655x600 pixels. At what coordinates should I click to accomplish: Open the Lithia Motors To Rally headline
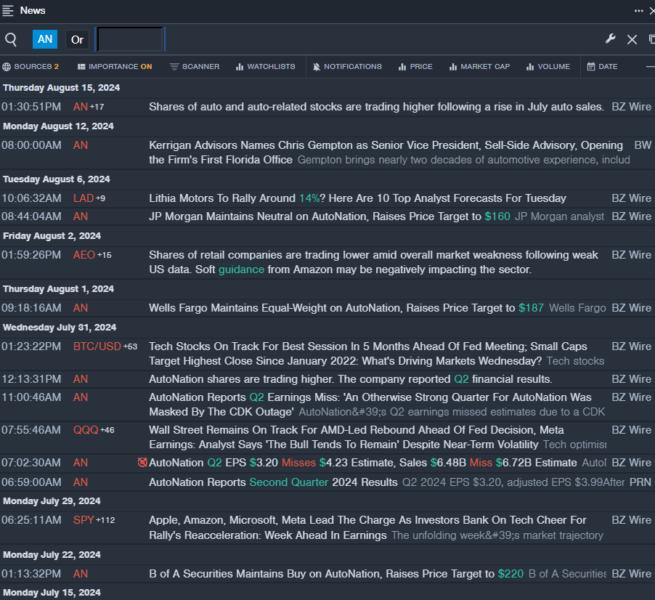(357, 198)
